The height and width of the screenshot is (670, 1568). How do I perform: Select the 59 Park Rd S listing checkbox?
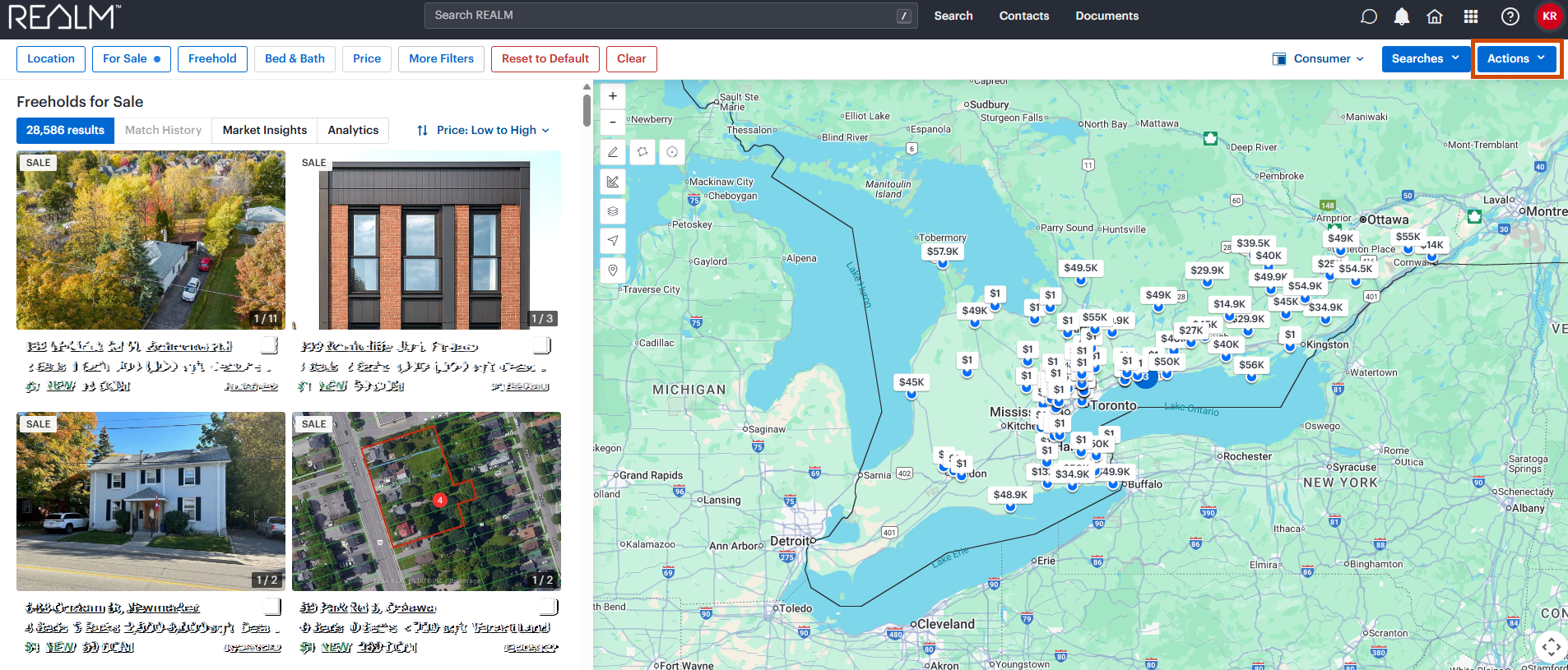(547, 607)
